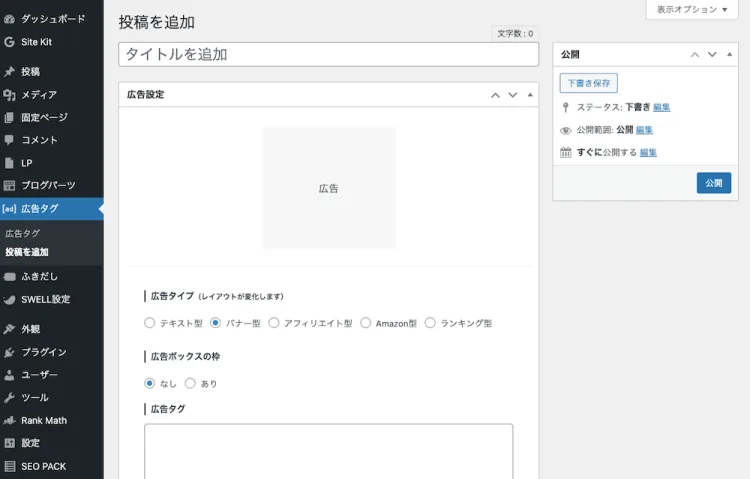The height and width of the screenshot is (479, 750).
Task: Click the paintbrush icon beside 外観
Action: (9, 329)
